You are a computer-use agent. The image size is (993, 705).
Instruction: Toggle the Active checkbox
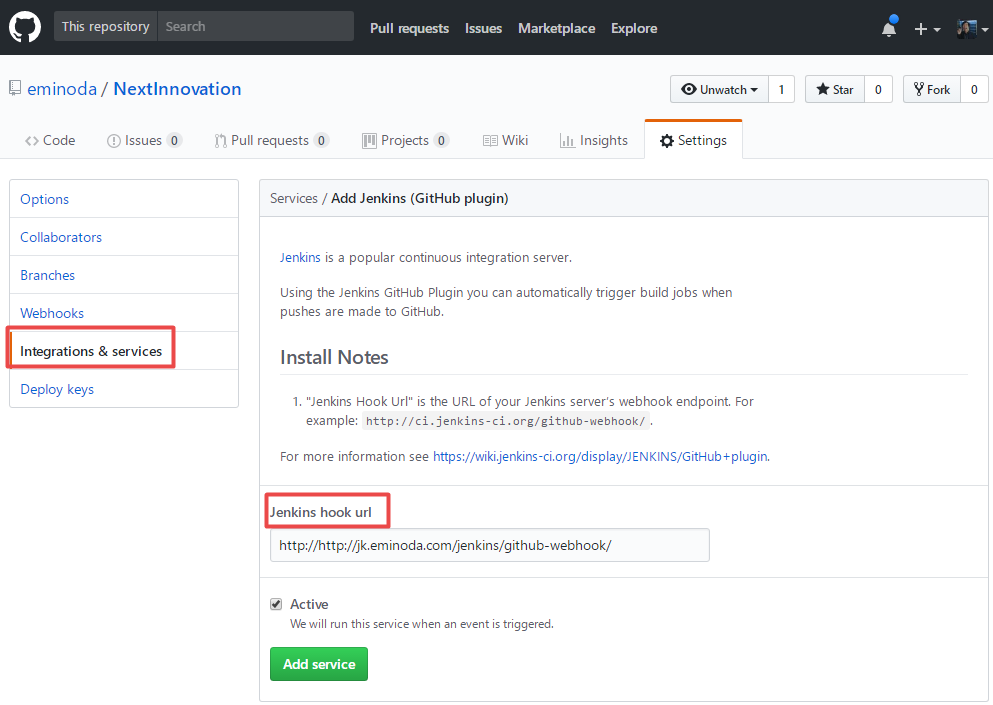pyautogui.click(x=276, y=604)
